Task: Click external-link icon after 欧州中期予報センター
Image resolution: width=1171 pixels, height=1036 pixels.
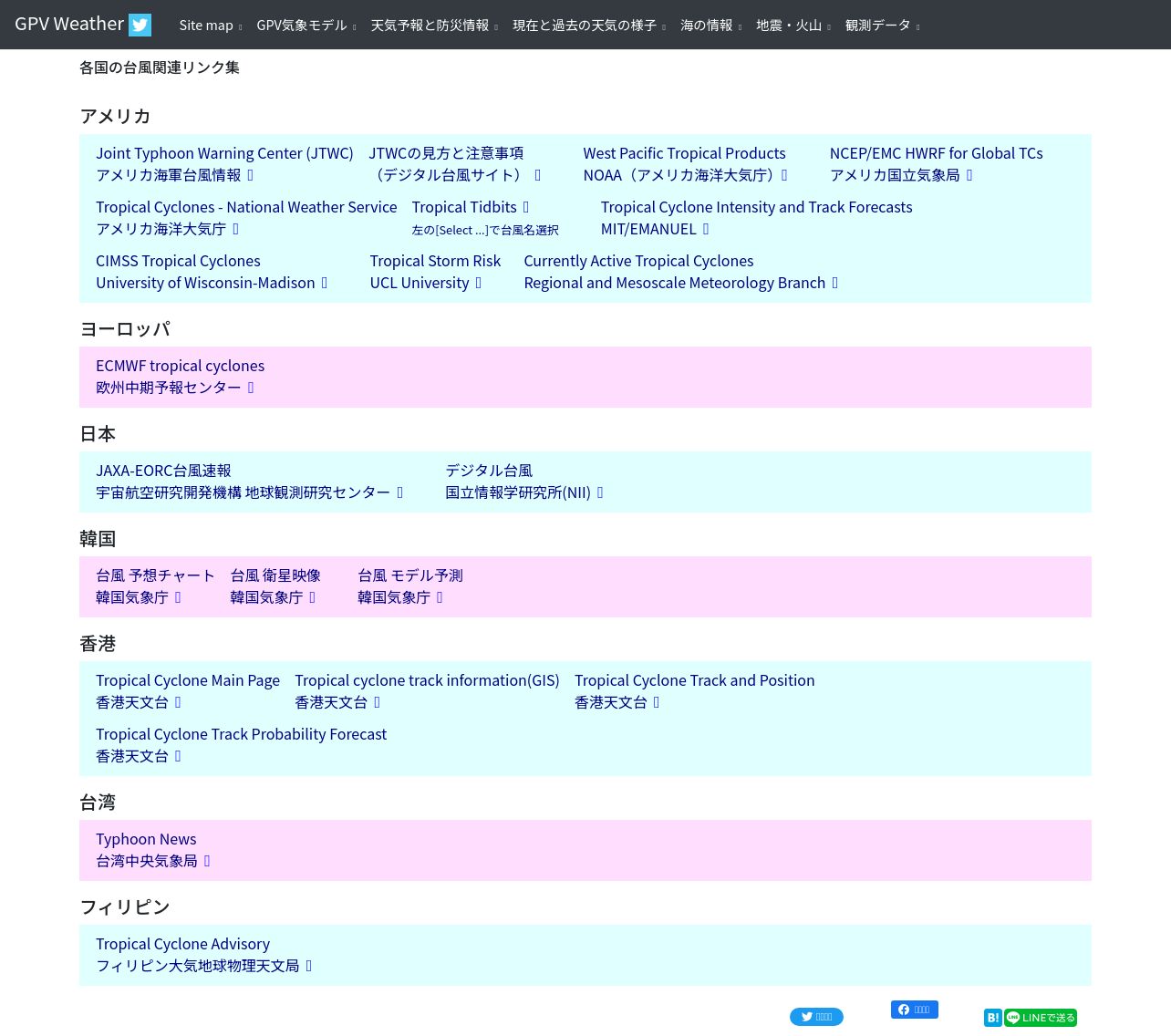Action: (251, 388)
